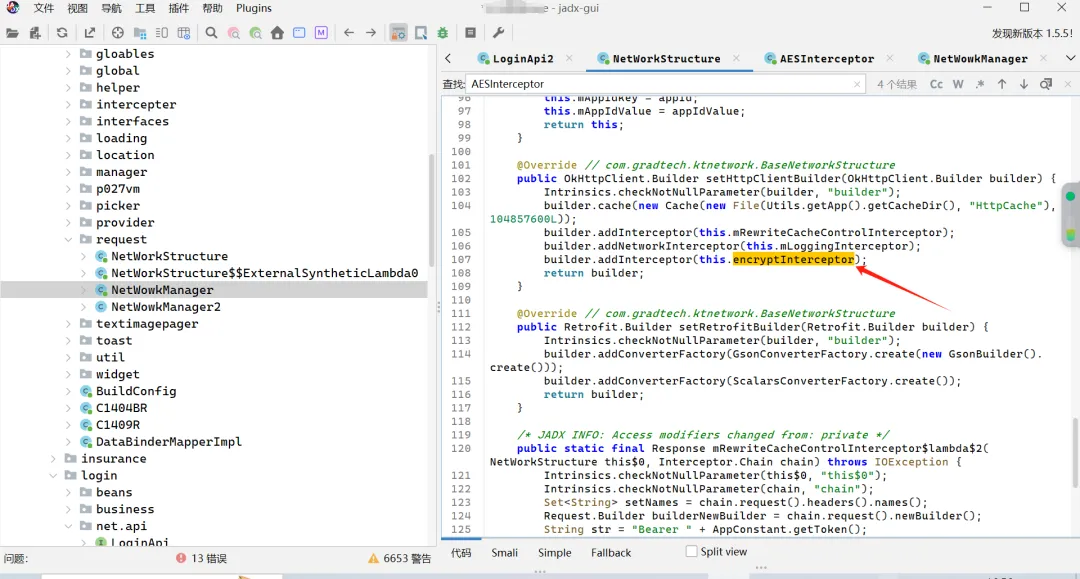
Task: Open the 视图 menu
Action: coord(77,8)
